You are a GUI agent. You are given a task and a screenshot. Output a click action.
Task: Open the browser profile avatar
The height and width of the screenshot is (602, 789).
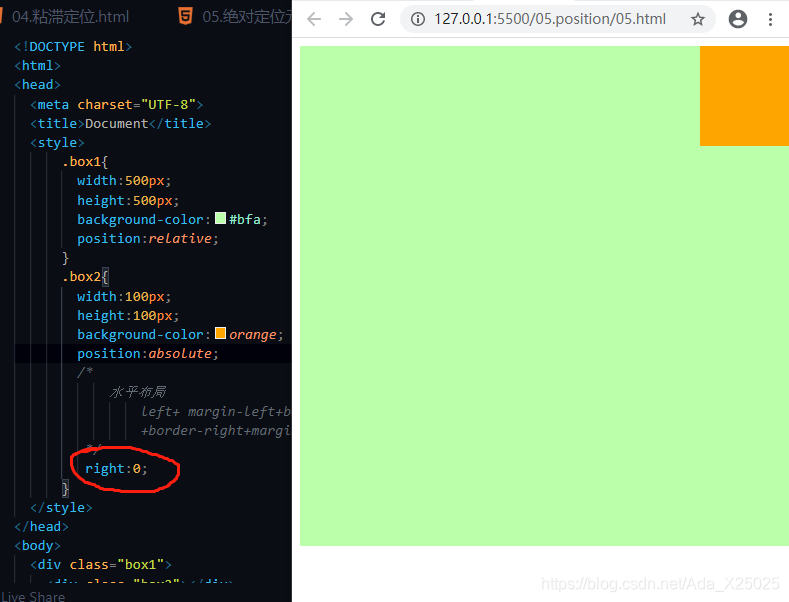(738, 19)
